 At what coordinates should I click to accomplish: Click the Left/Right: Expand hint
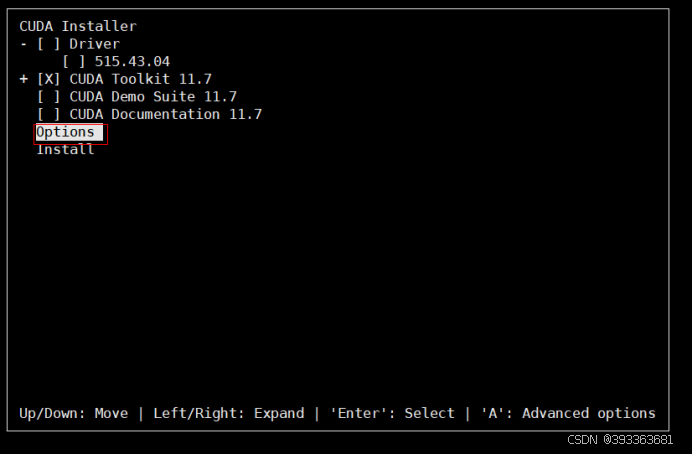point(229,413)
